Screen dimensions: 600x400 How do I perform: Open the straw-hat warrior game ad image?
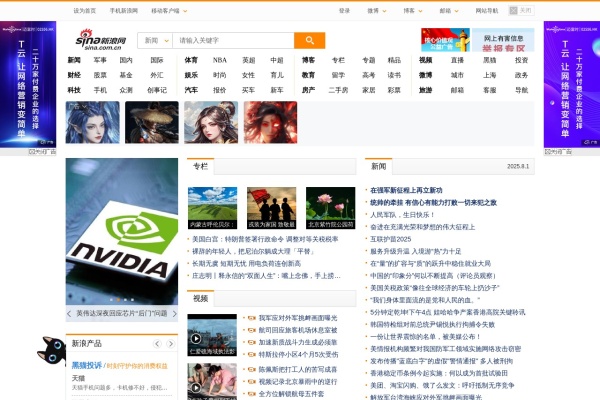pyautogui.click(x=152, y=122)
